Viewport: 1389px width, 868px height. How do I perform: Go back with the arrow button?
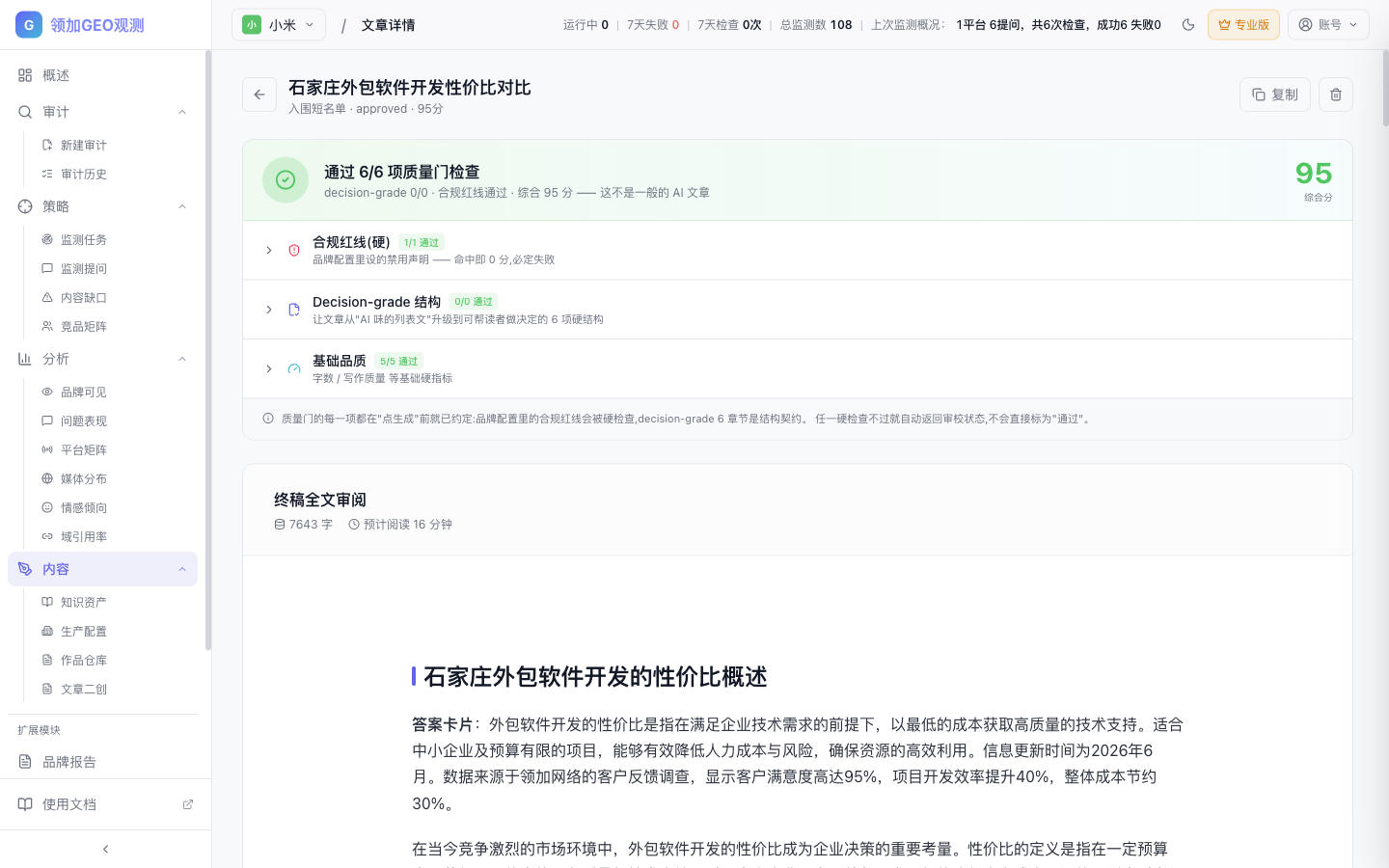point(259,95)
